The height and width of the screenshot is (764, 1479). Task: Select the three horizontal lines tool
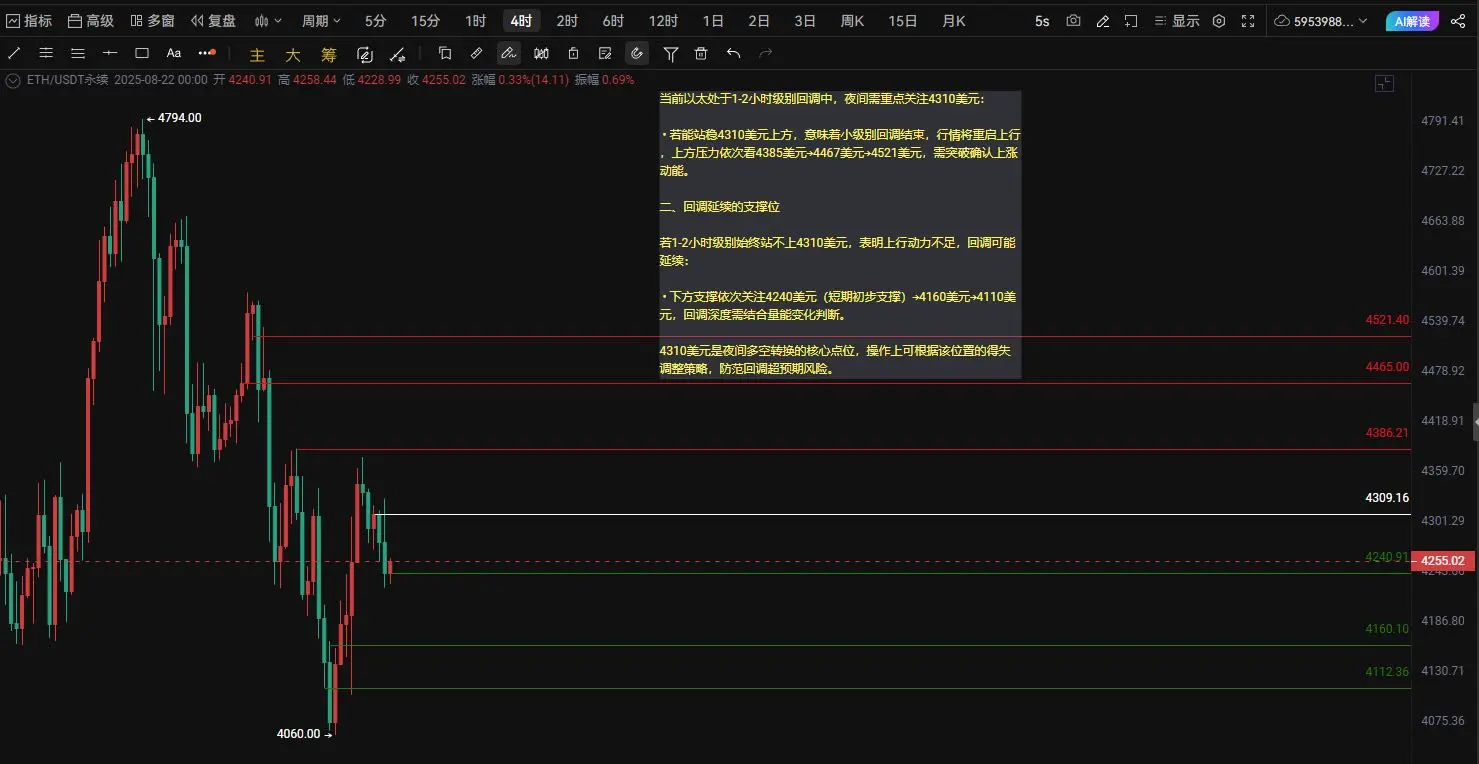click(x=78, y=53)
